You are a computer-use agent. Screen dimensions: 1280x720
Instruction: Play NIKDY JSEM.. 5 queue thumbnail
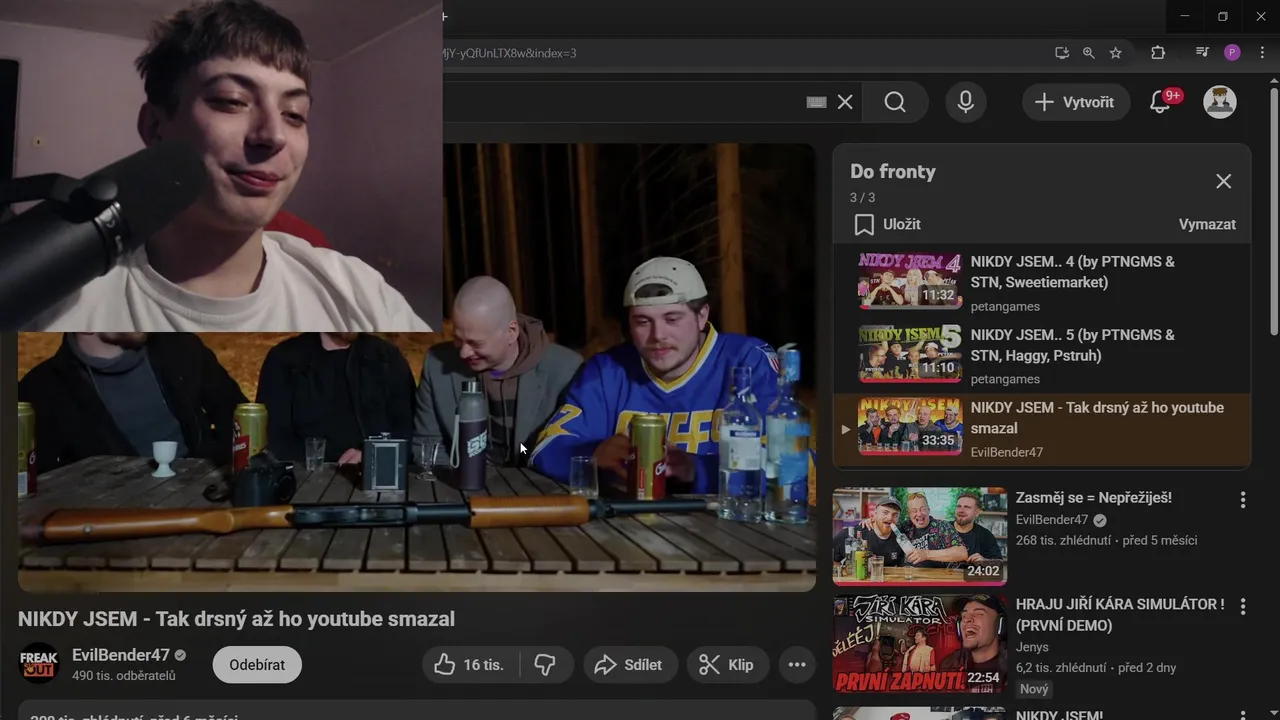910,353
